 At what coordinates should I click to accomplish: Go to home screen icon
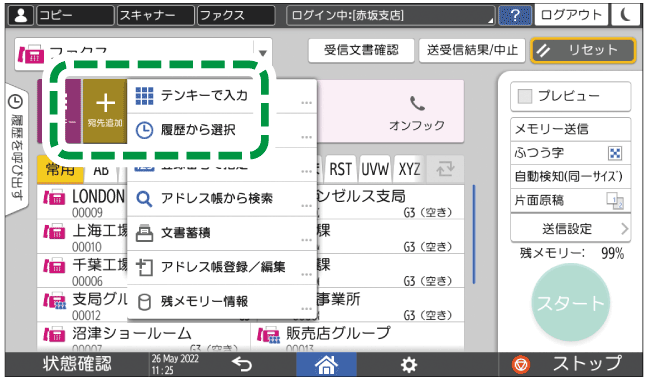[x=326, y=364]
